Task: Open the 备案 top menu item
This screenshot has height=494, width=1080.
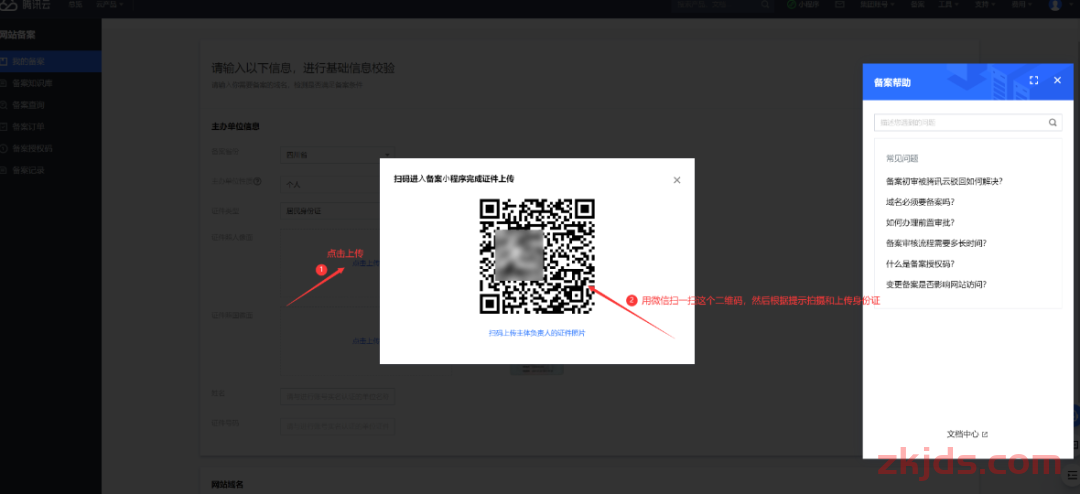Action: (917, 5)
